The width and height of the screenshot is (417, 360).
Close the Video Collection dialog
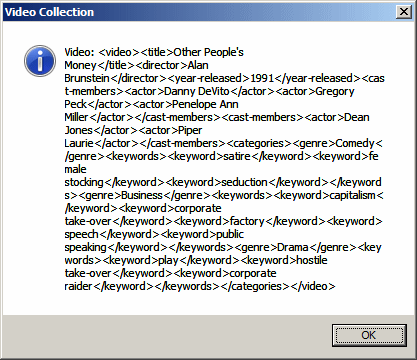pos(403,12)
